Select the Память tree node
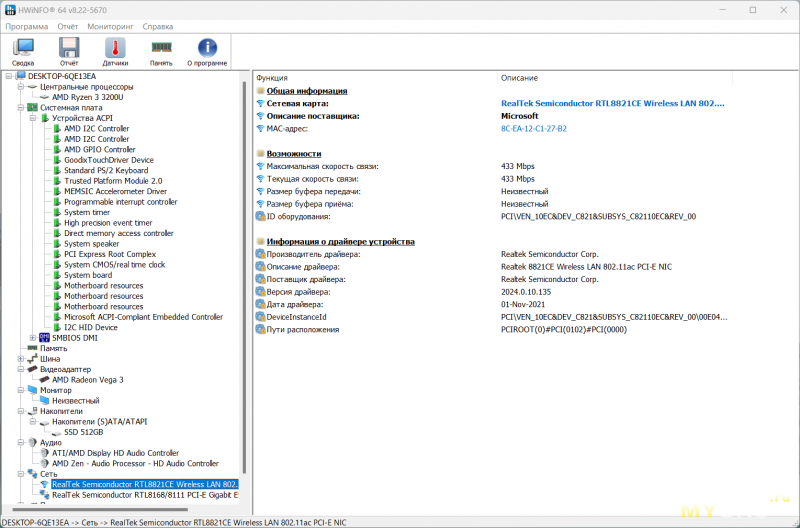800x528 pixels. click(x=54, y=348)
